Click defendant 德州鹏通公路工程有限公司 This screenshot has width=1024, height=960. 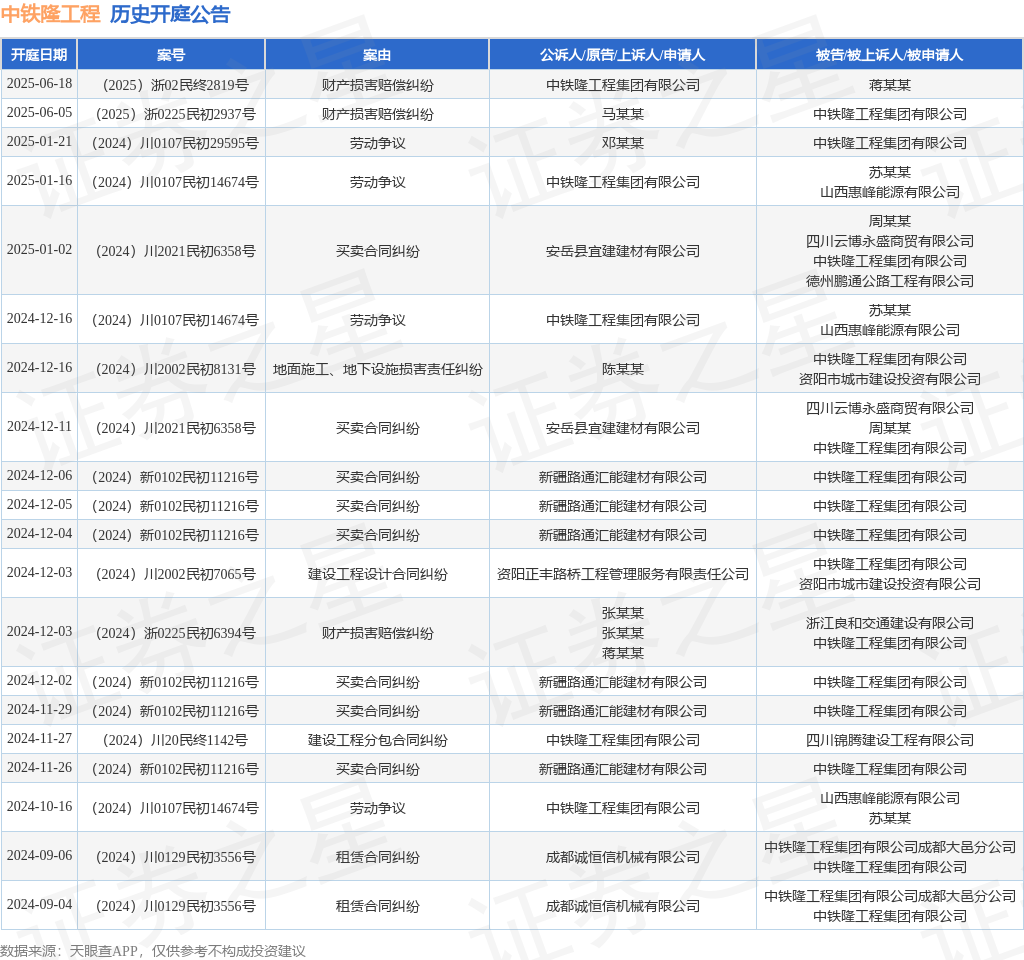(x=889, y=281)
